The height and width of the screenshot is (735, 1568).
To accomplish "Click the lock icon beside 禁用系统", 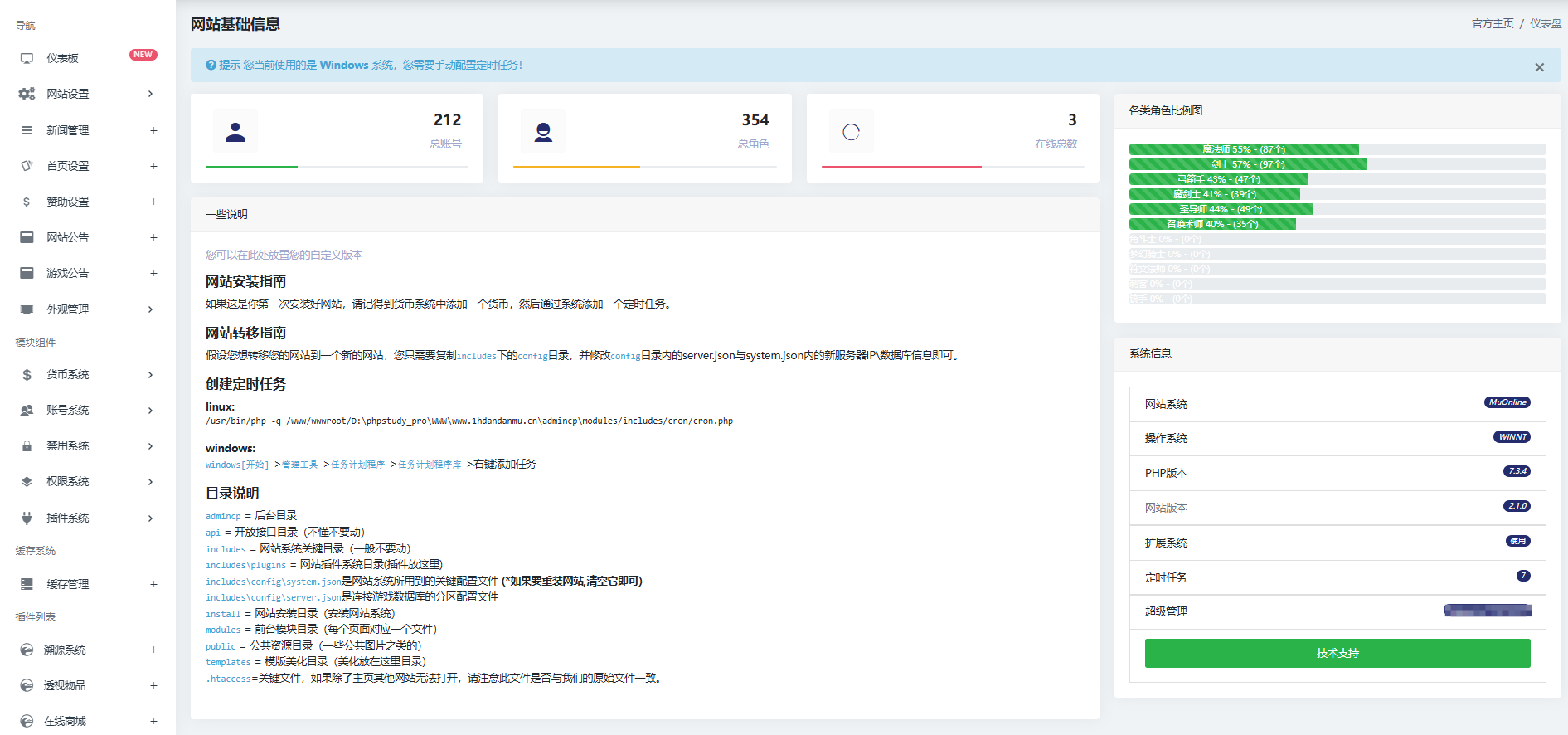I will coord(27,446).
